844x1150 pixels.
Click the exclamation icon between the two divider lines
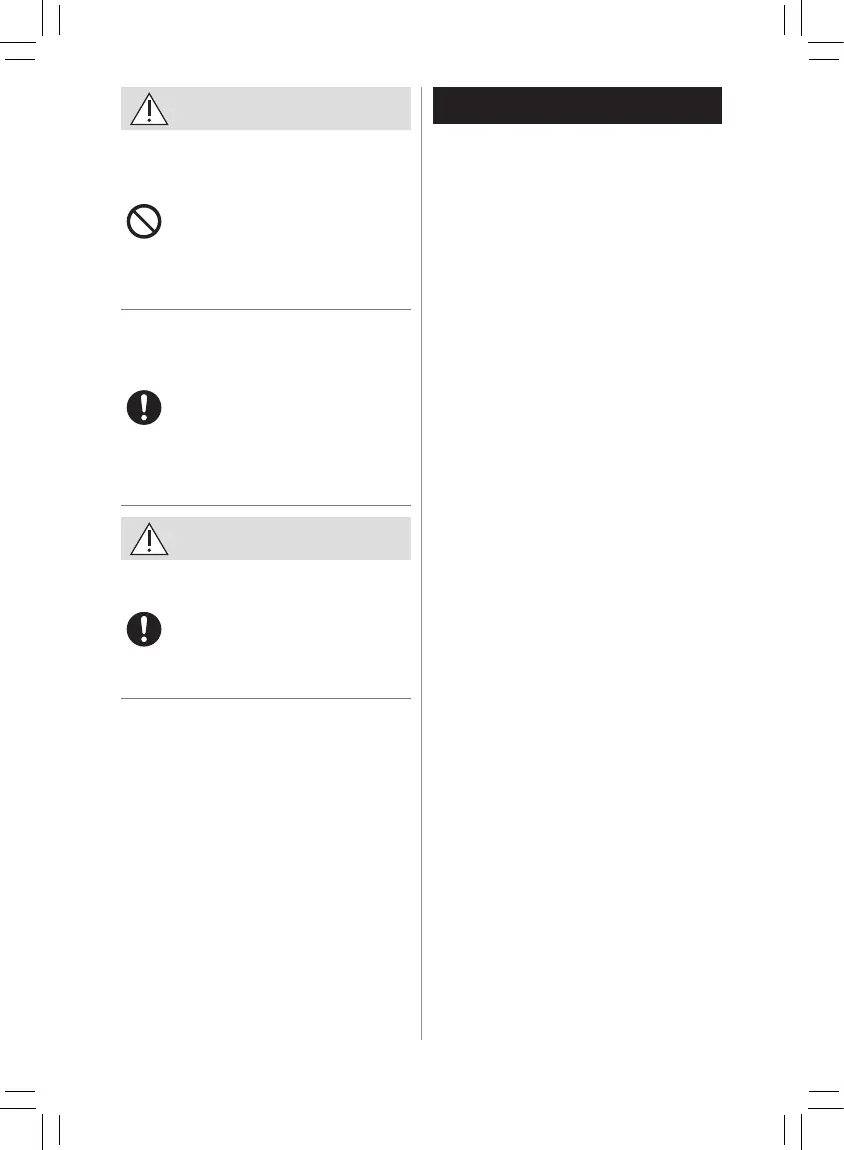144,407
